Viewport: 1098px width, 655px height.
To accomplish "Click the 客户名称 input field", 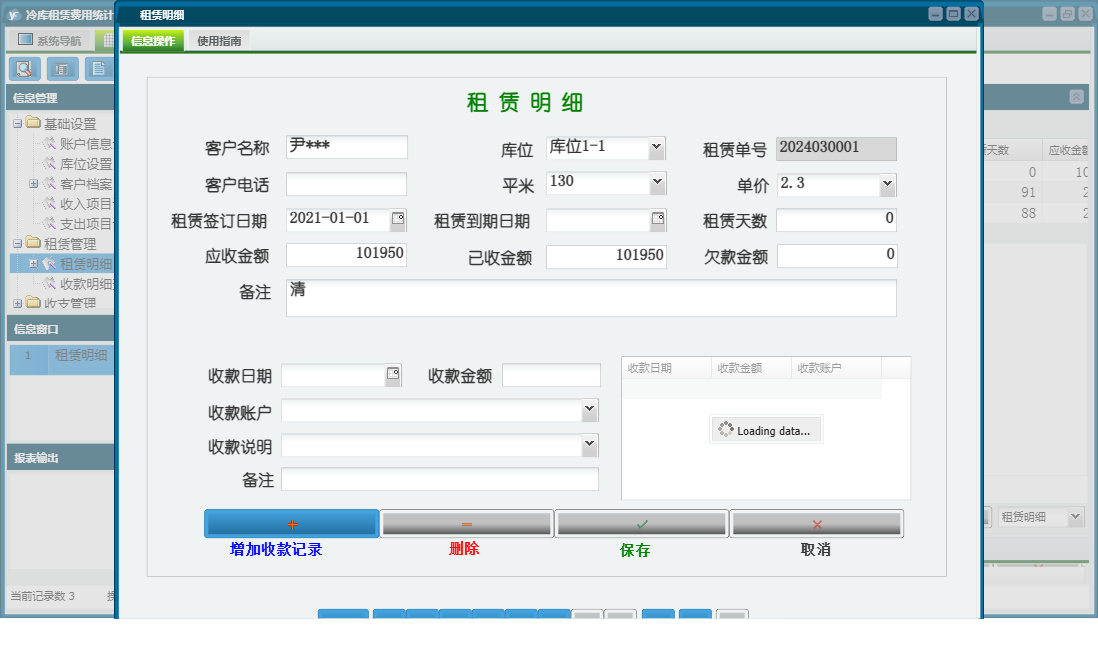I will point(347,146).
